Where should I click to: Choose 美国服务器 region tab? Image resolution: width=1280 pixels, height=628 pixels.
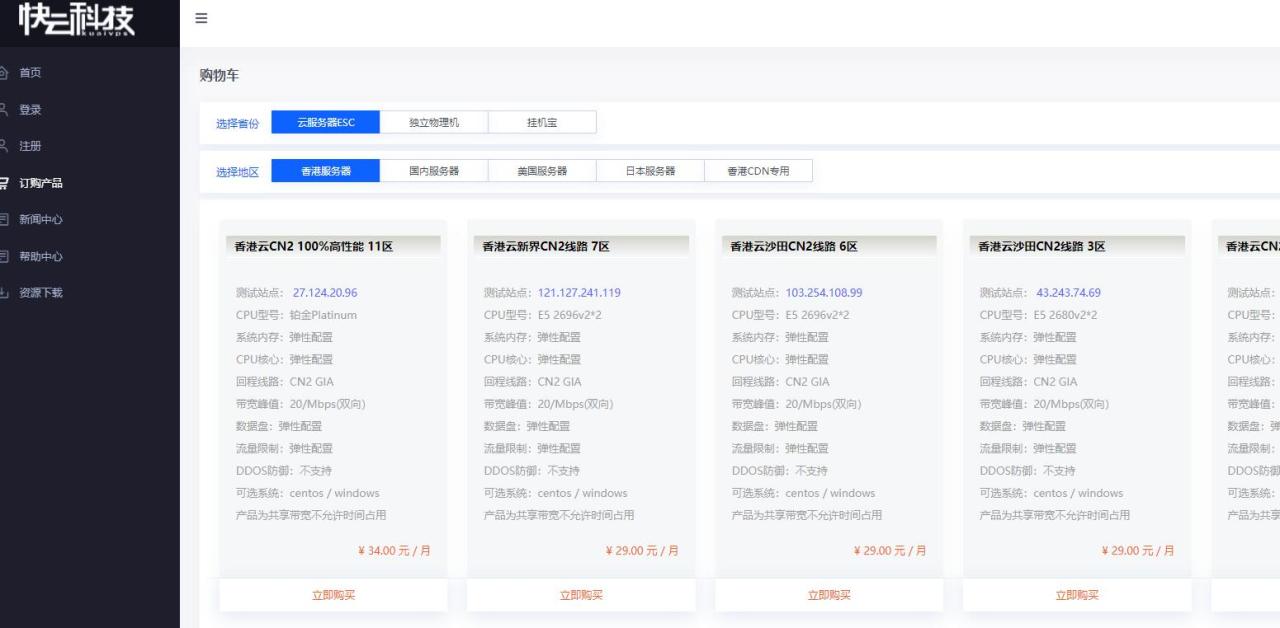(542, 171)
